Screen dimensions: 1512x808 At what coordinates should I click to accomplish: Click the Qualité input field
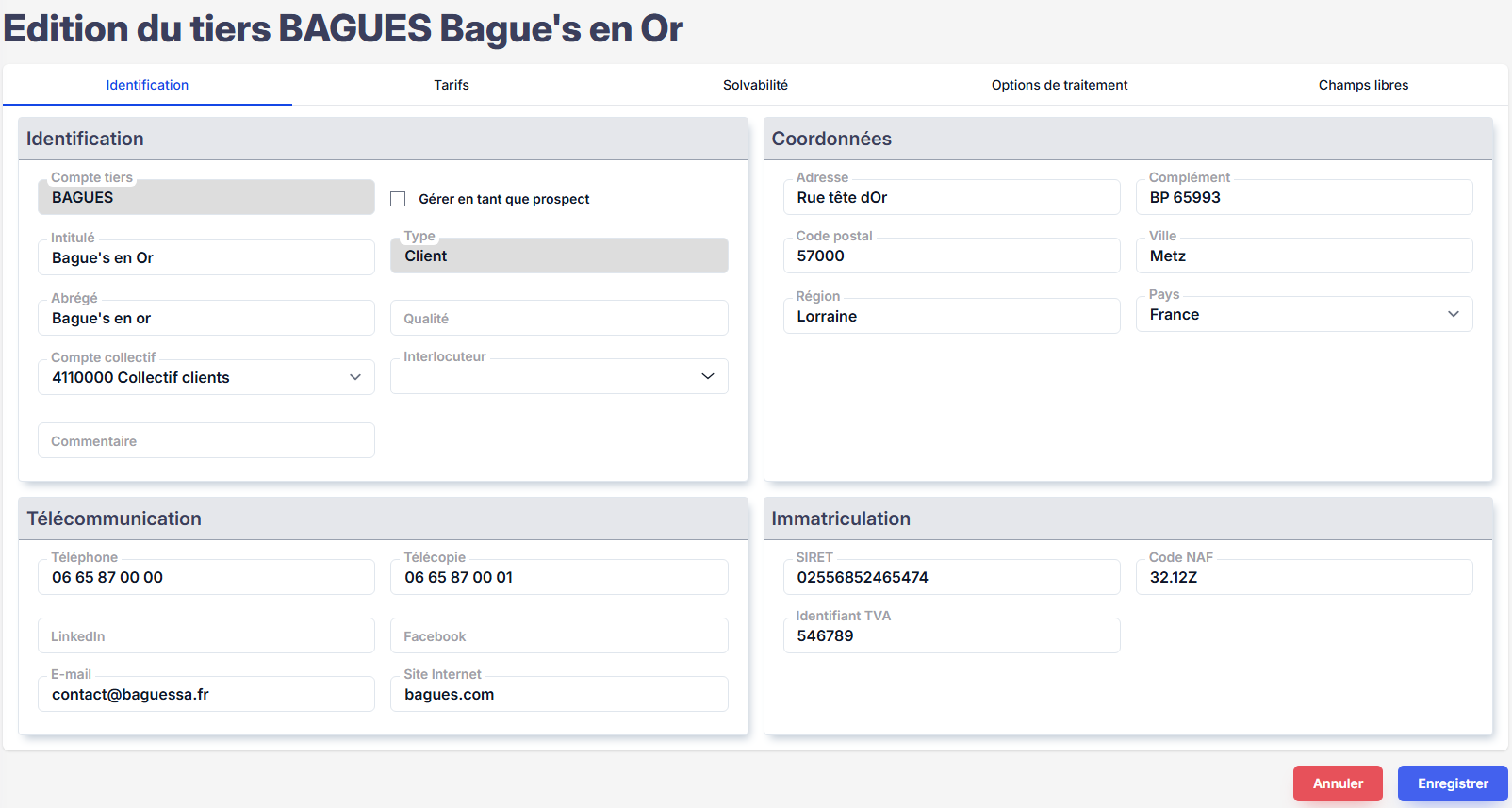coord(558,318)
